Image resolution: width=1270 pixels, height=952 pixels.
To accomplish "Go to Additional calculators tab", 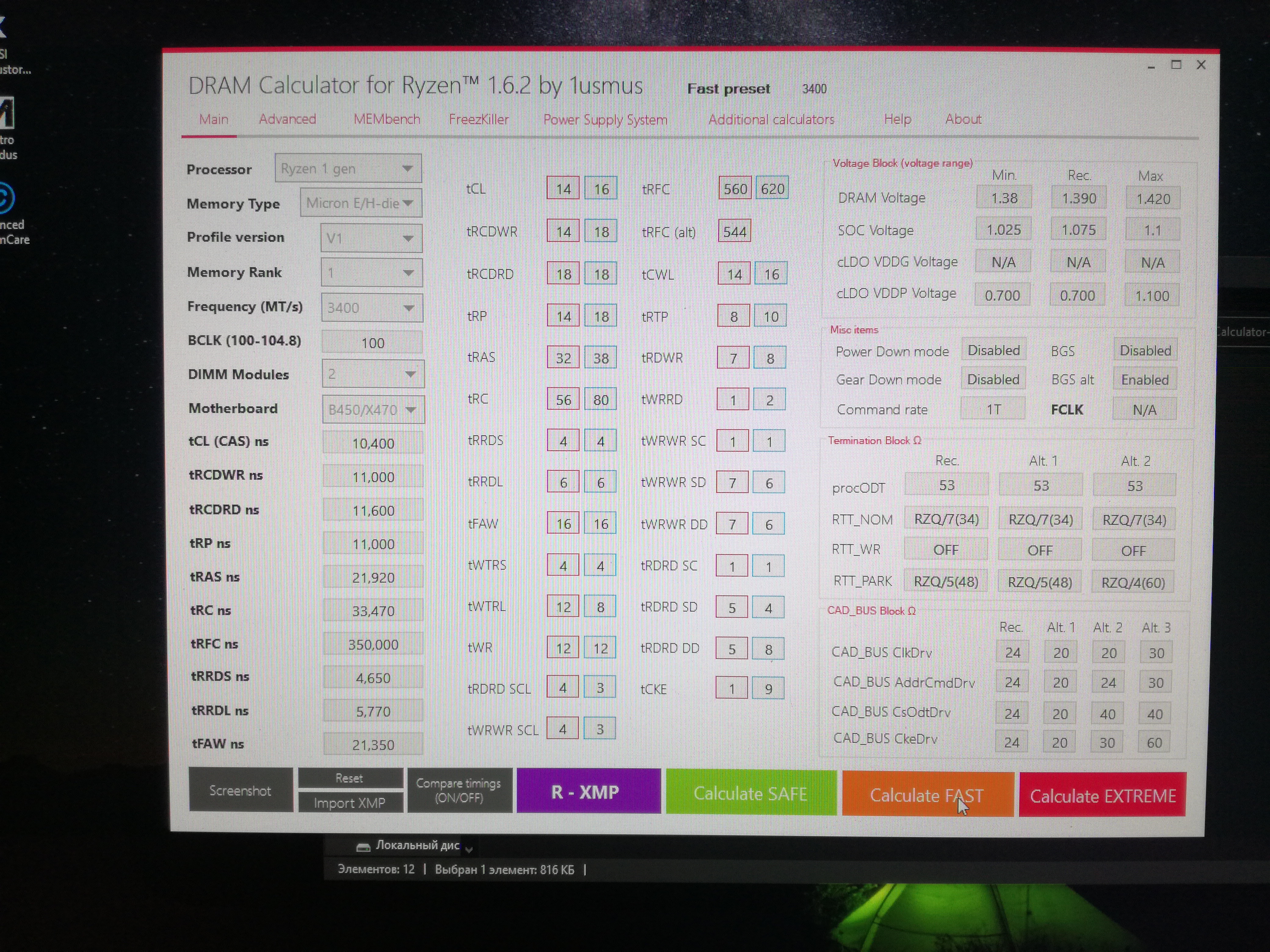I will 771,119.
